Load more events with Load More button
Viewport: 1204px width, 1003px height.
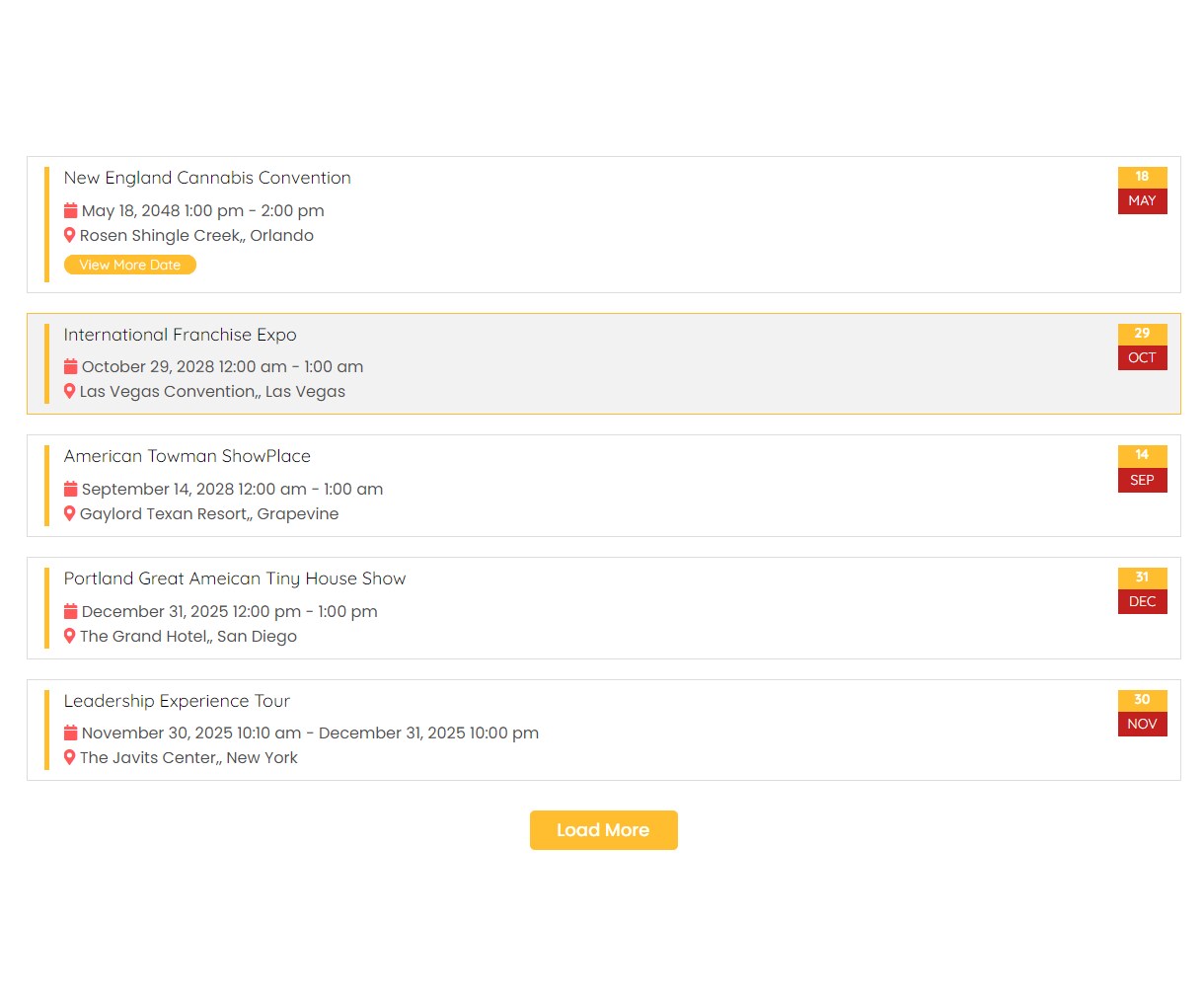point(604,830)
